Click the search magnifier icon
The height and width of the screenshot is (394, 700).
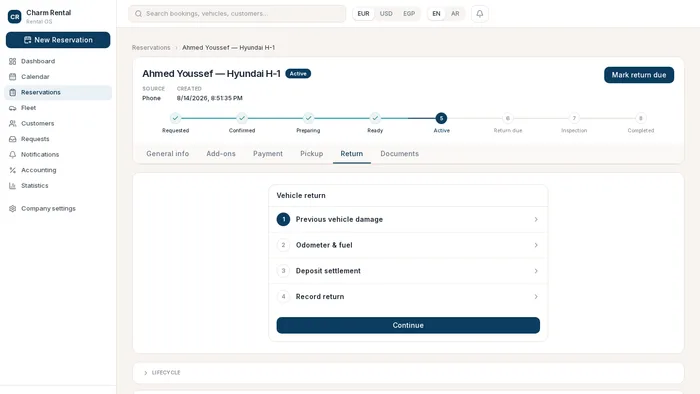(138, 14)
